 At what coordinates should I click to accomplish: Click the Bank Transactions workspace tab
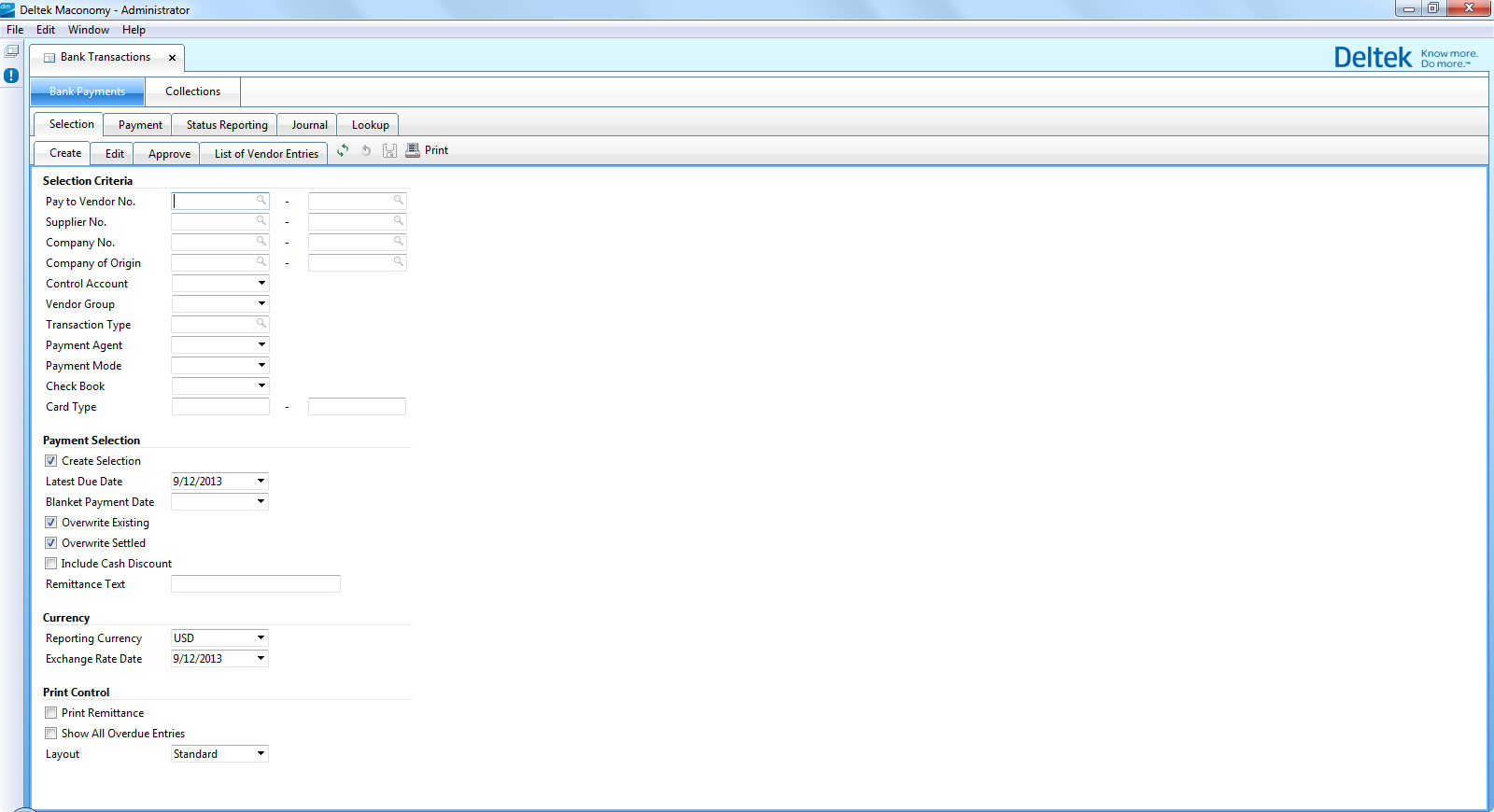pos(106,58)
